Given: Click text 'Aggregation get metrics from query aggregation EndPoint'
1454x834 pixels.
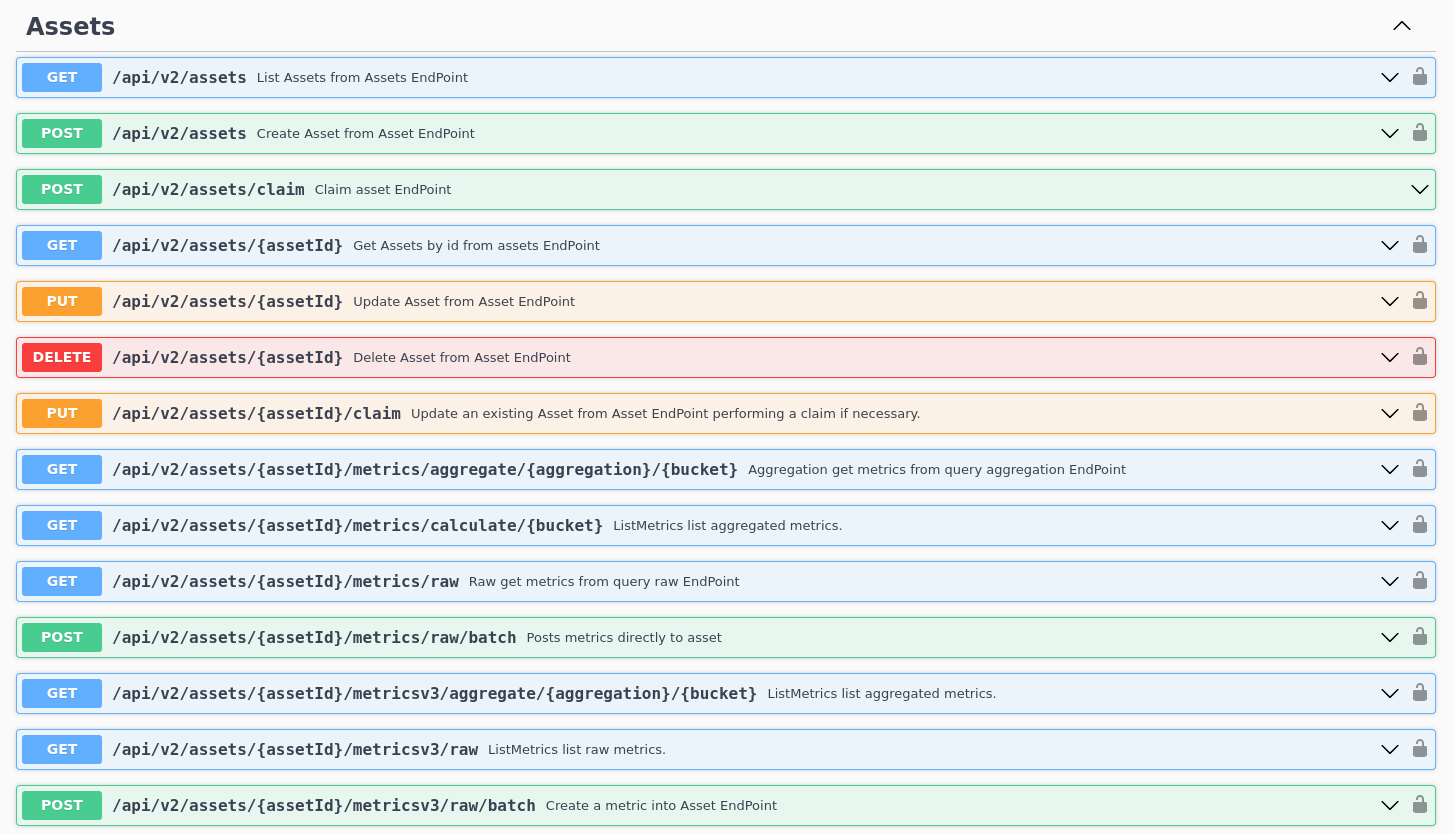Looking at the screenshot, I should (x=937, y=469).
